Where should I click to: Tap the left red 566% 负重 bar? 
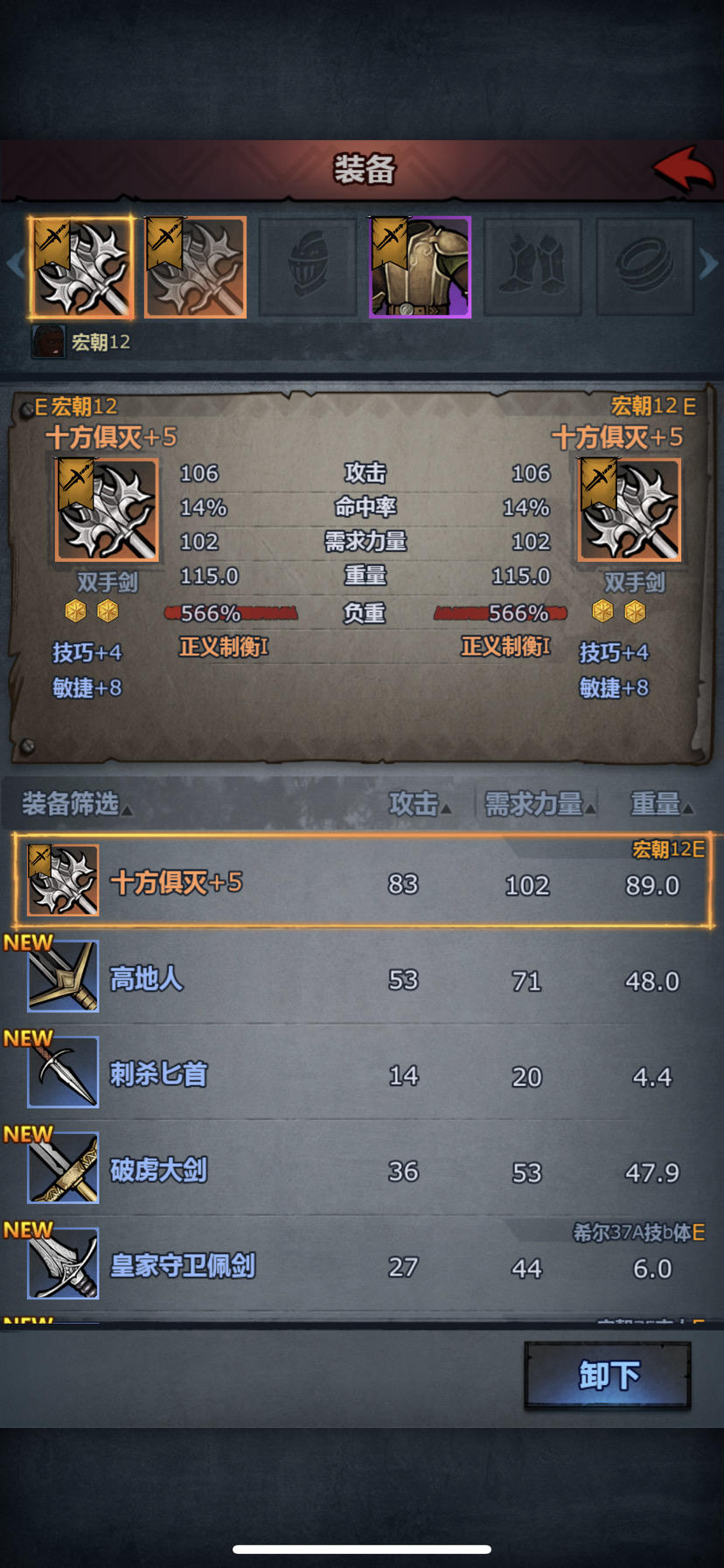231,612
